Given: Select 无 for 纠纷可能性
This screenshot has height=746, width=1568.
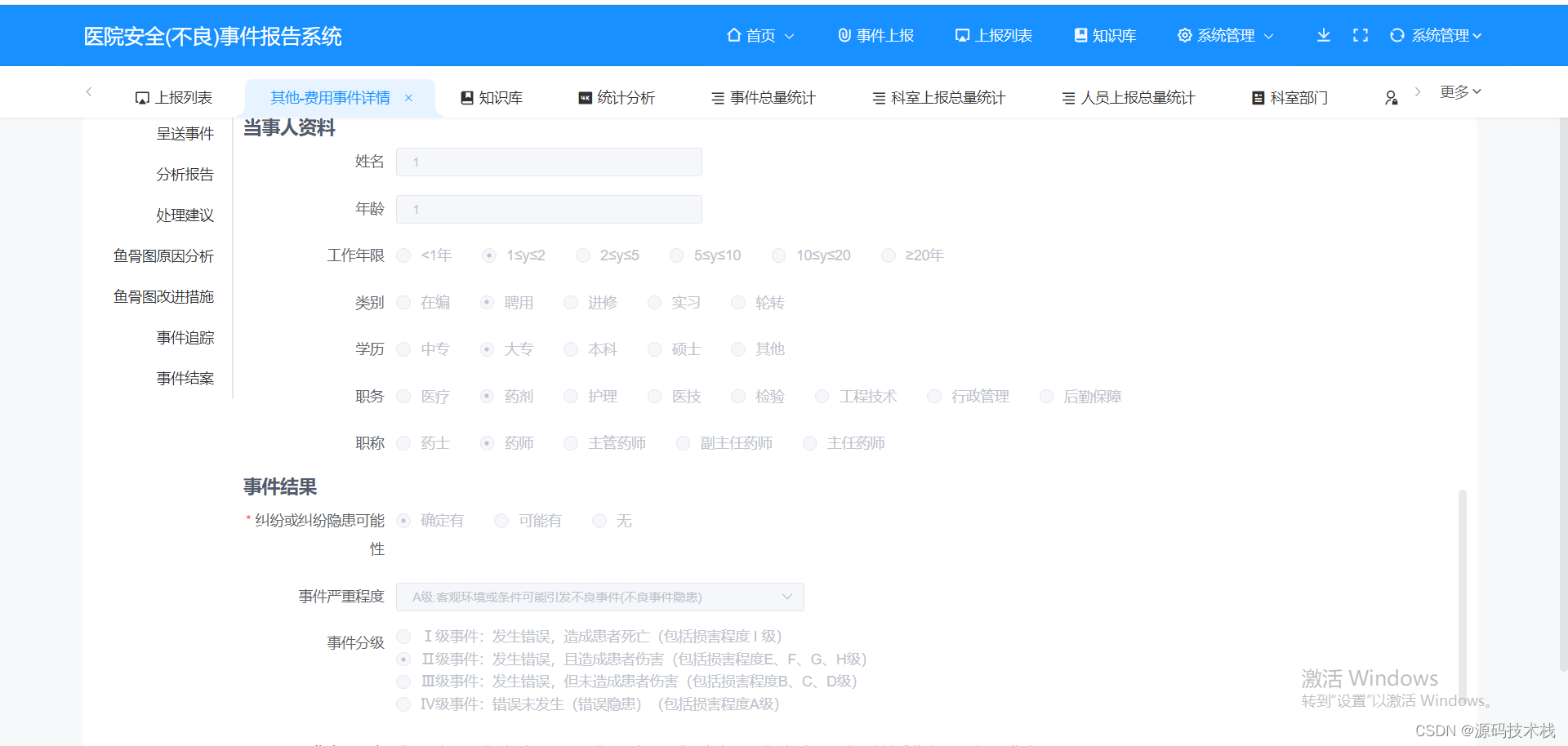Looking at the screenshot, I should point(599,521).
